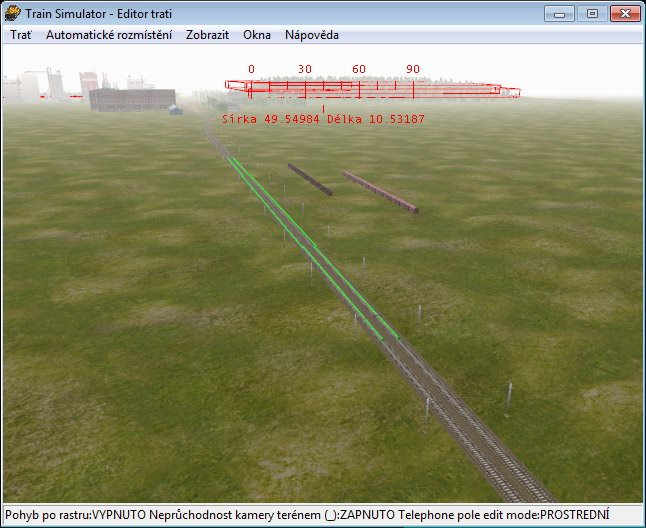Click the Train Simulator app icon in title bar
The height and width of the screenshot is (528, 646).
click(12, 13)
